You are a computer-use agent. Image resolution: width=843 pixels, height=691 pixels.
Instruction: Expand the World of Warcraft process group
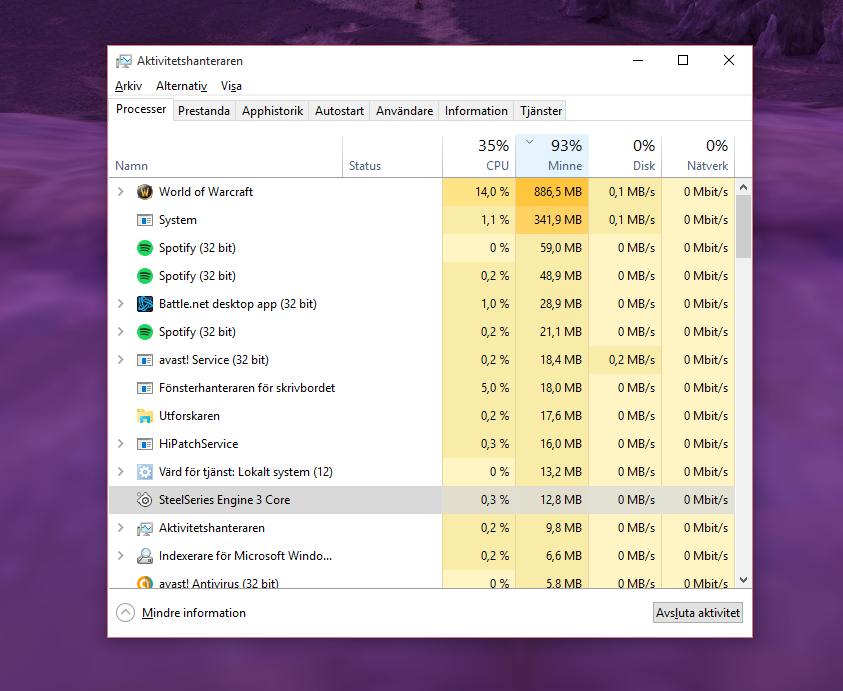pyautogui.click(x=121, y=192)
